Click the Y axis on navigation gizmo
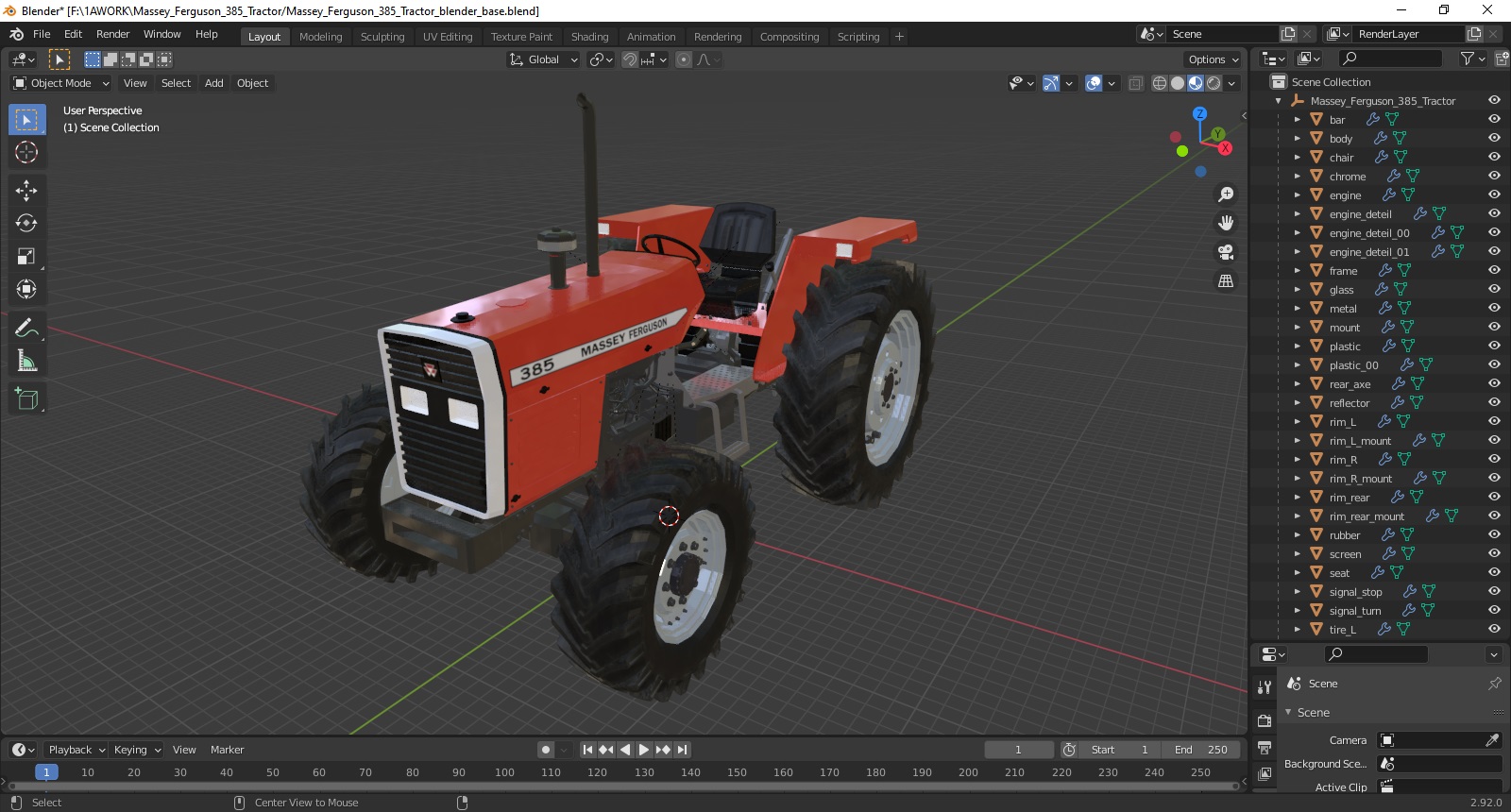 [x=1218, y=134]
